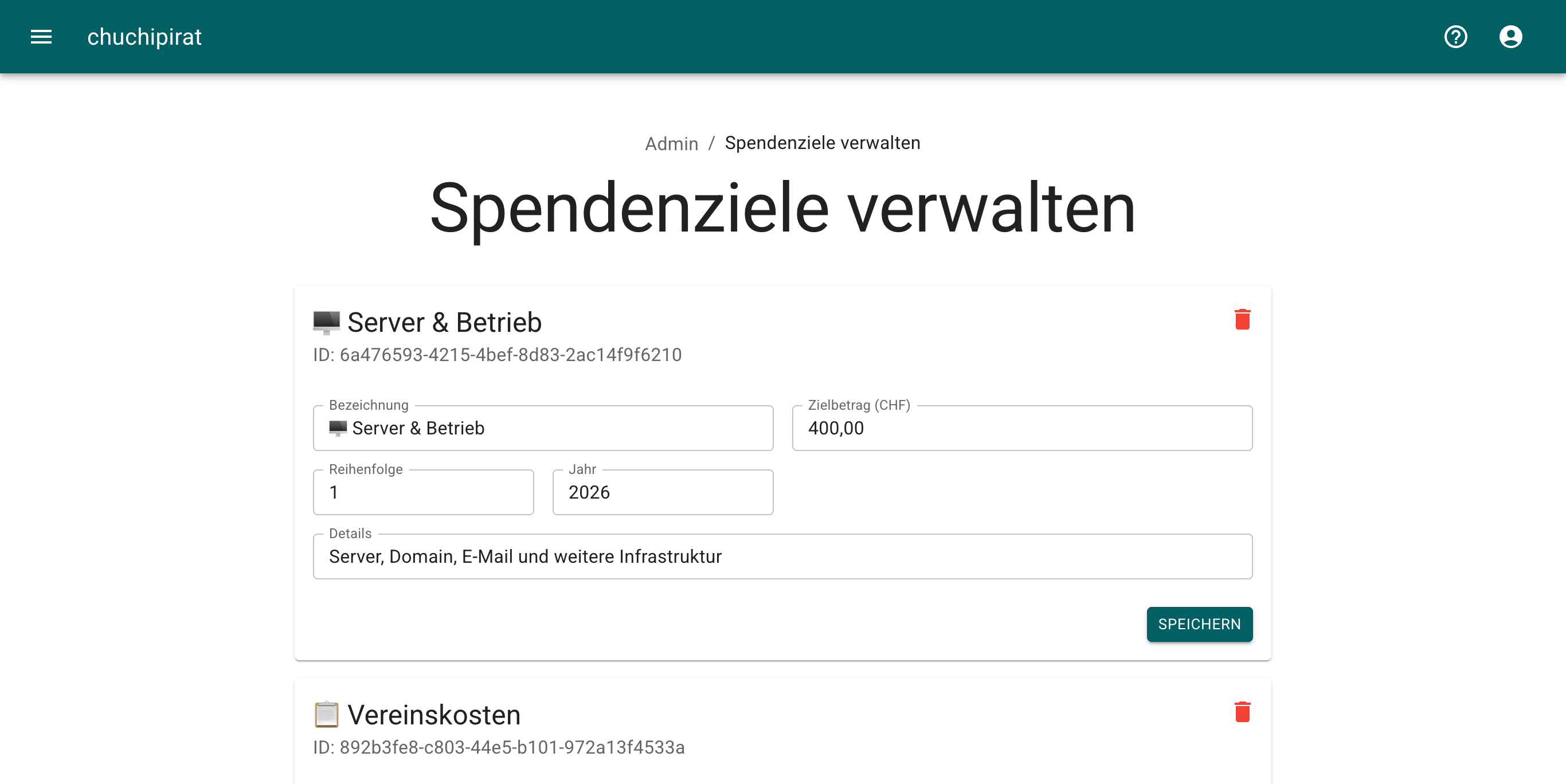Go to the chuchipirat home title
This screenshot has width=1566, height=784.
[x=144, y=37]
